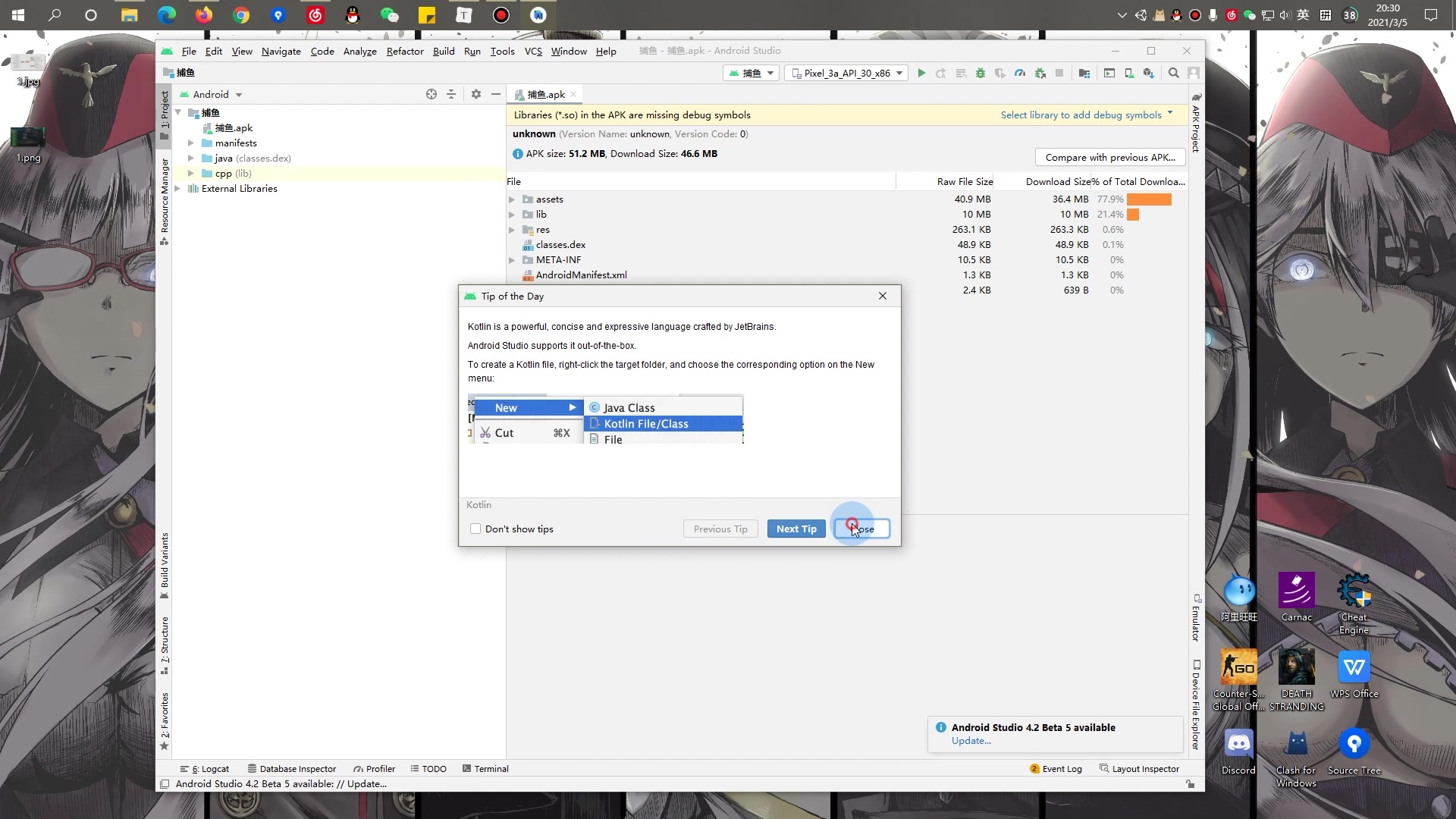Image resolution: width=1456 pixels, height=819 pixels.
Task: Click the orange size bar for assets
Action: click(x=1148, y=199)
